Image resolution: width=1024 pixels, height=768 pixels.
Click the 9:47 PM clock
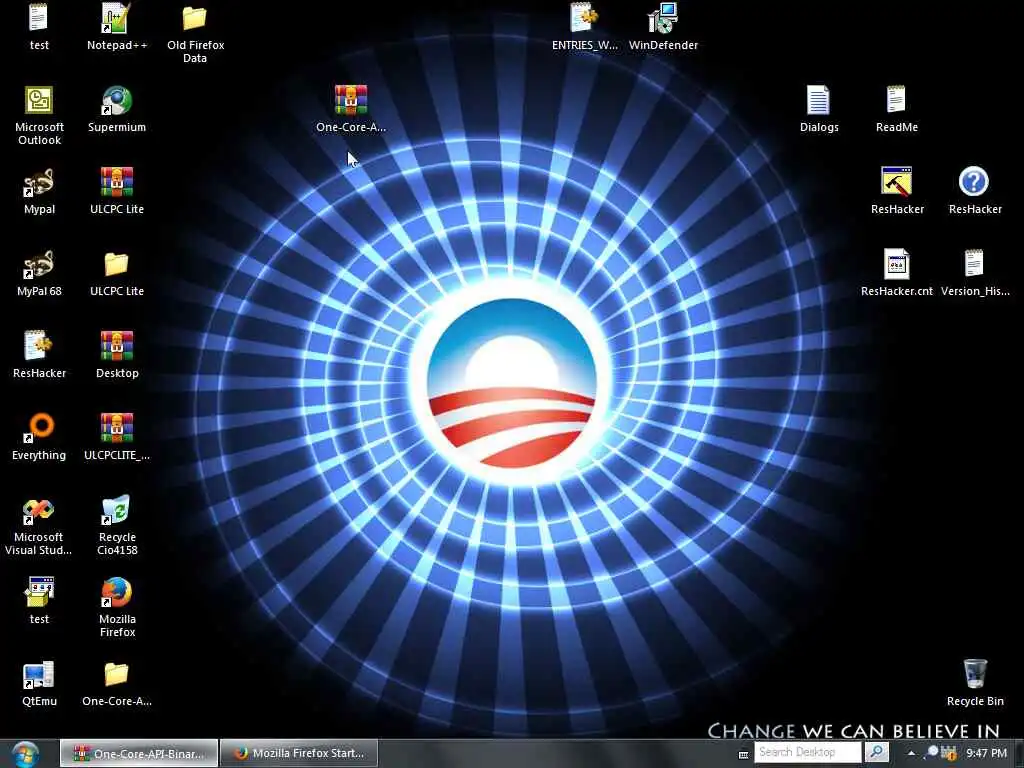(x=986, y=753)
